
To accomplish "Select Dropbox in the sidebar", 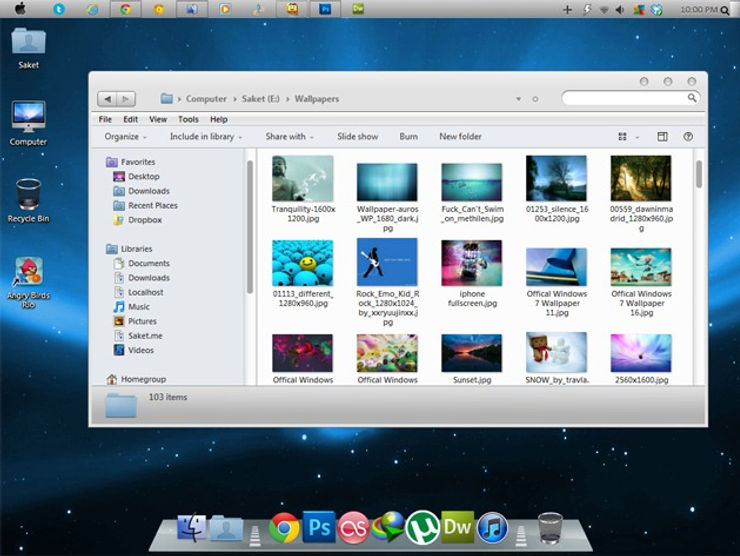I will [x=137, y=220].
